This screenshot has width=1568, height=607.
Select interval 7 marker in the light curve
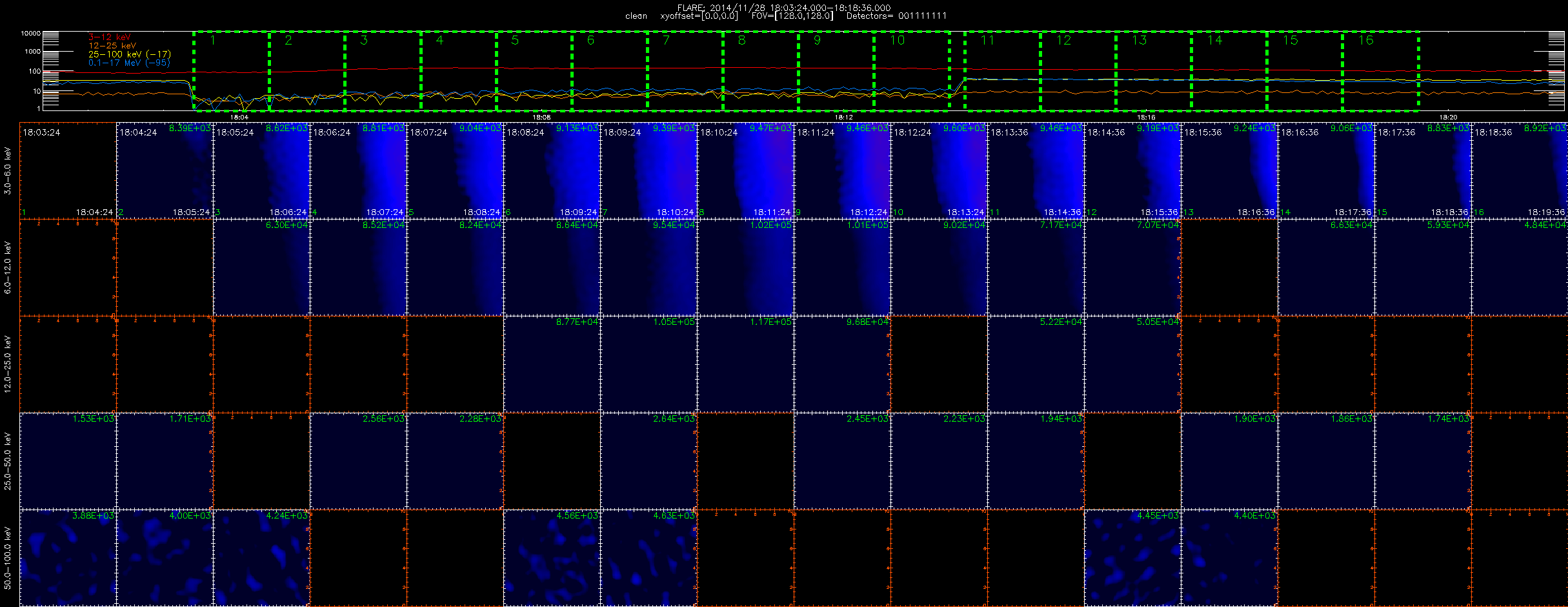tap(666, 40)
